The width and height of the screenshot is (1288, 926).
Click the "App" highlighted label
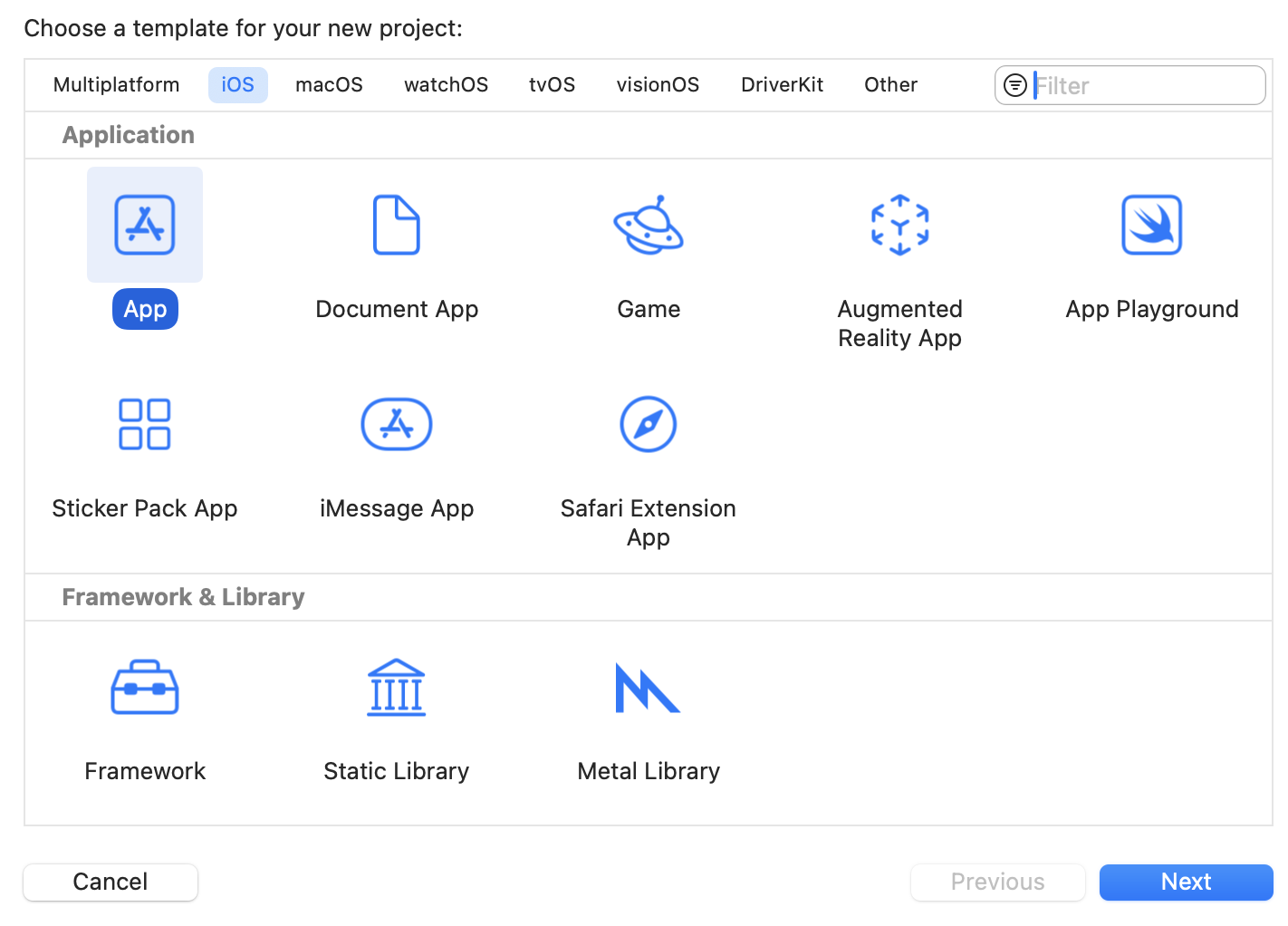coord(145,309)
